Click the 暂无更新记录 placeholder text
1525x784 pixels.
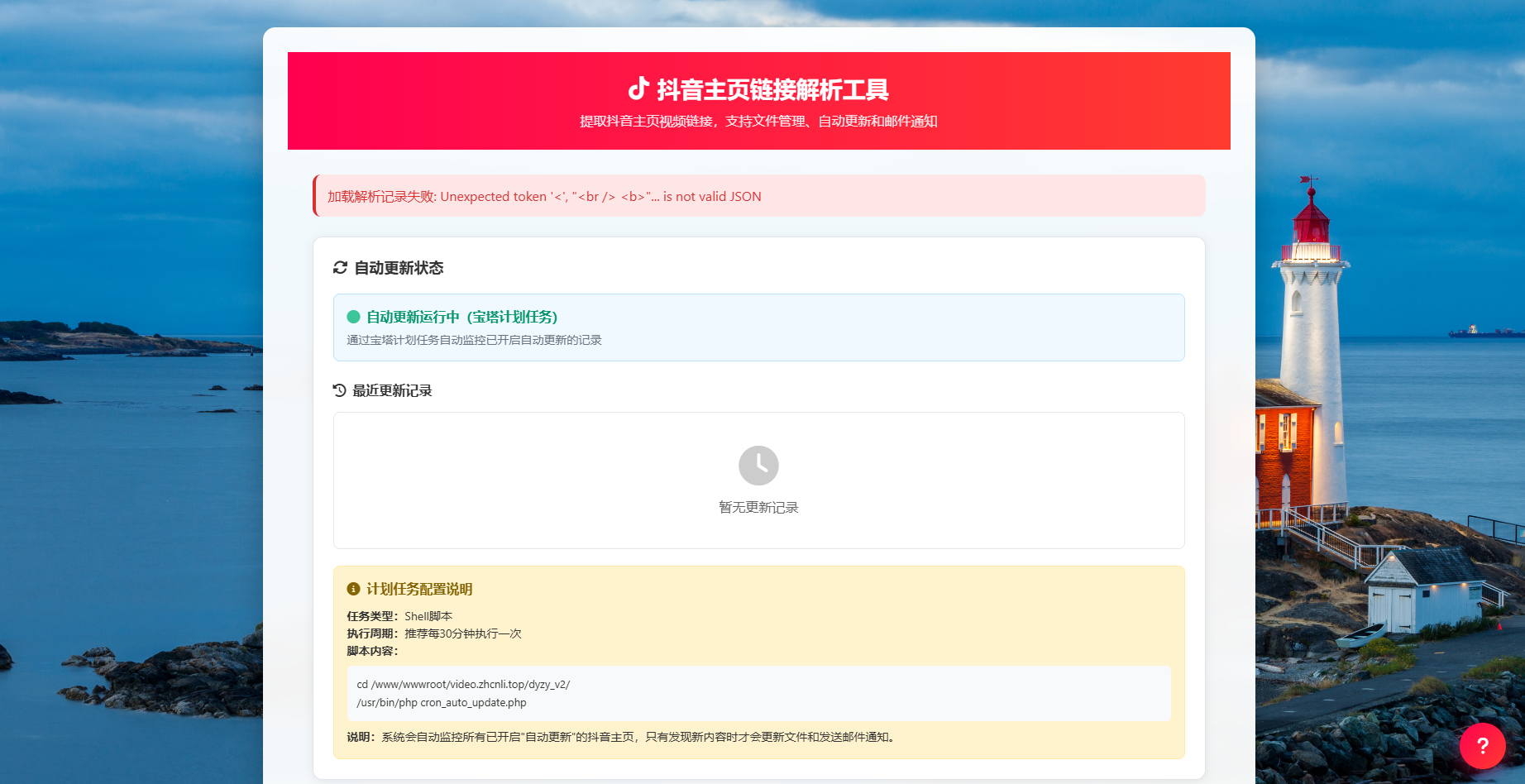[758, 507]
